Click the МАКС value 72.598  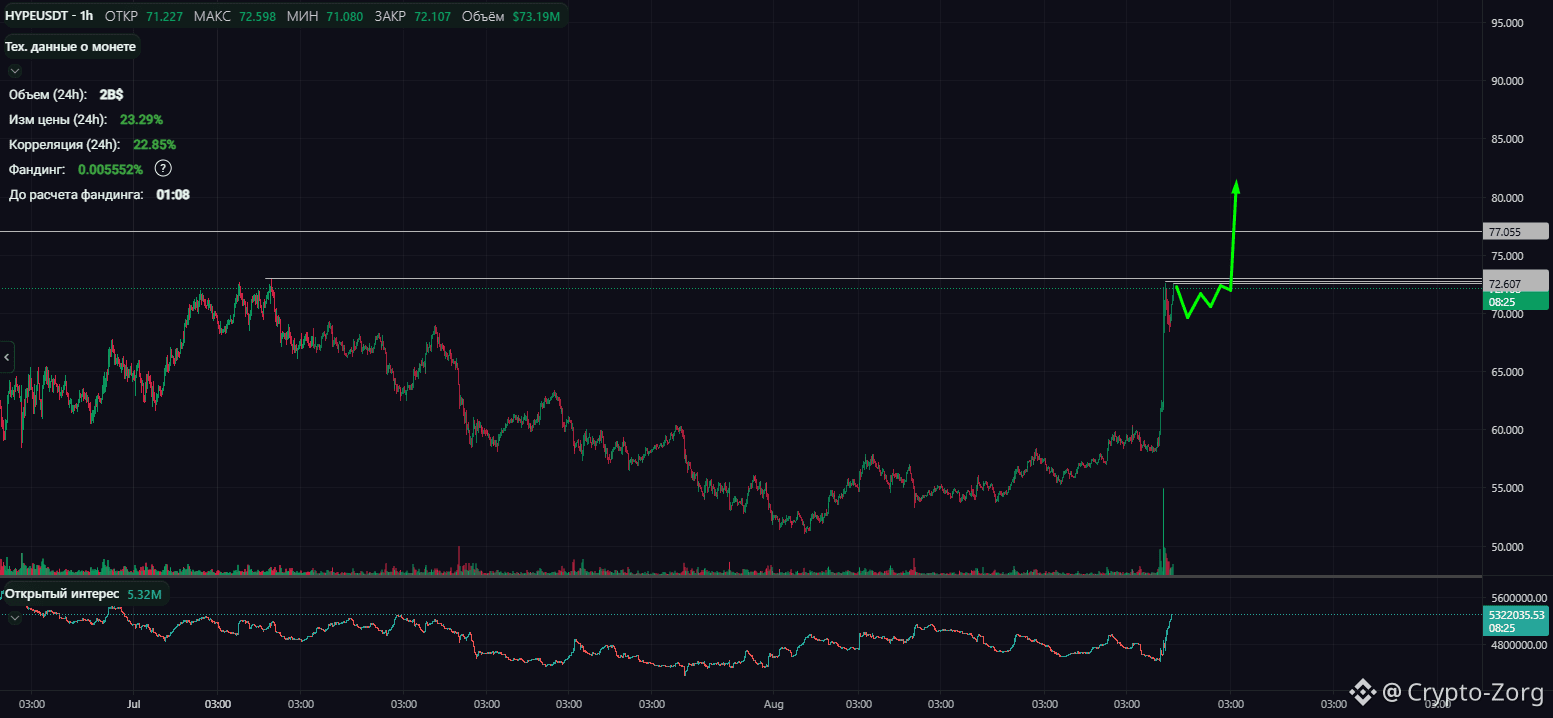[256, 16]
